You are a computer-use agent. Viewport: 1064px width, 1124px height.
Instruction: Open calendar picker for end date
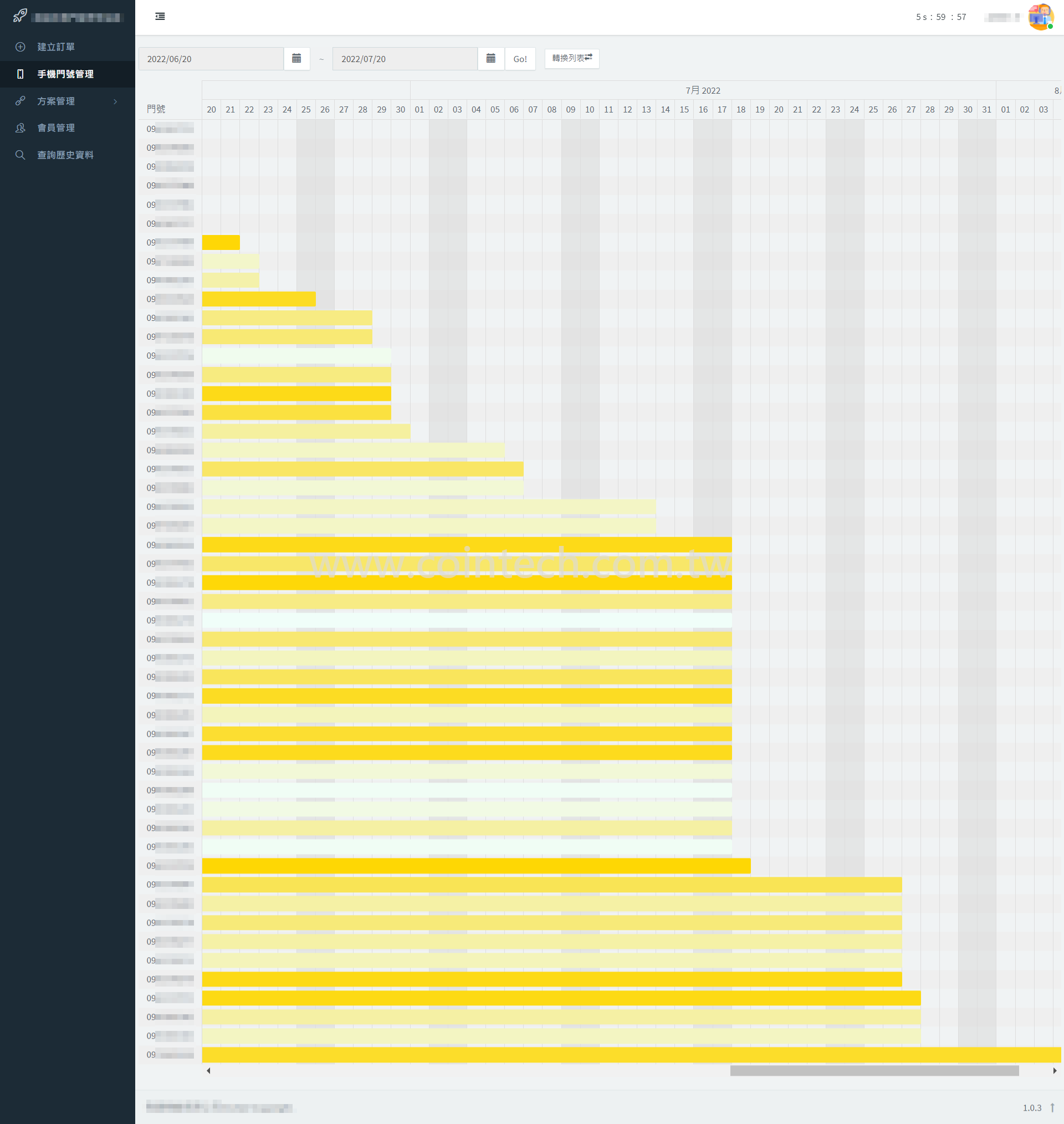coord(490,58)
